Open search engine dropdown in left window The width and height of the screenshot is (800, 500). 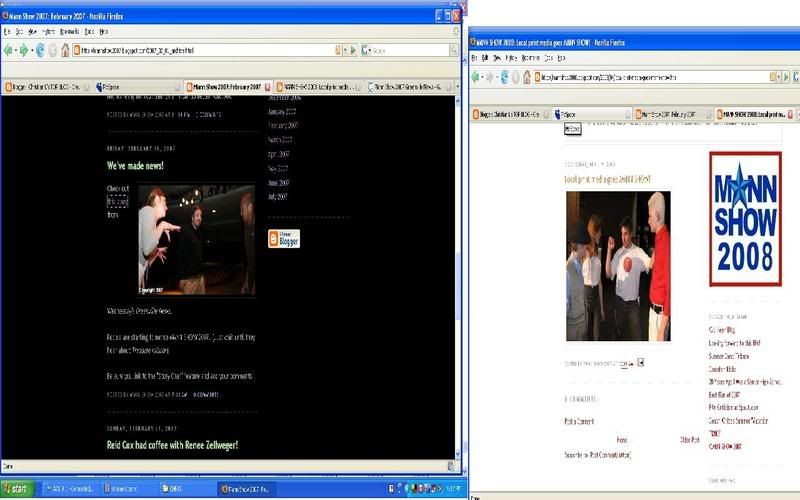(369, 50)
